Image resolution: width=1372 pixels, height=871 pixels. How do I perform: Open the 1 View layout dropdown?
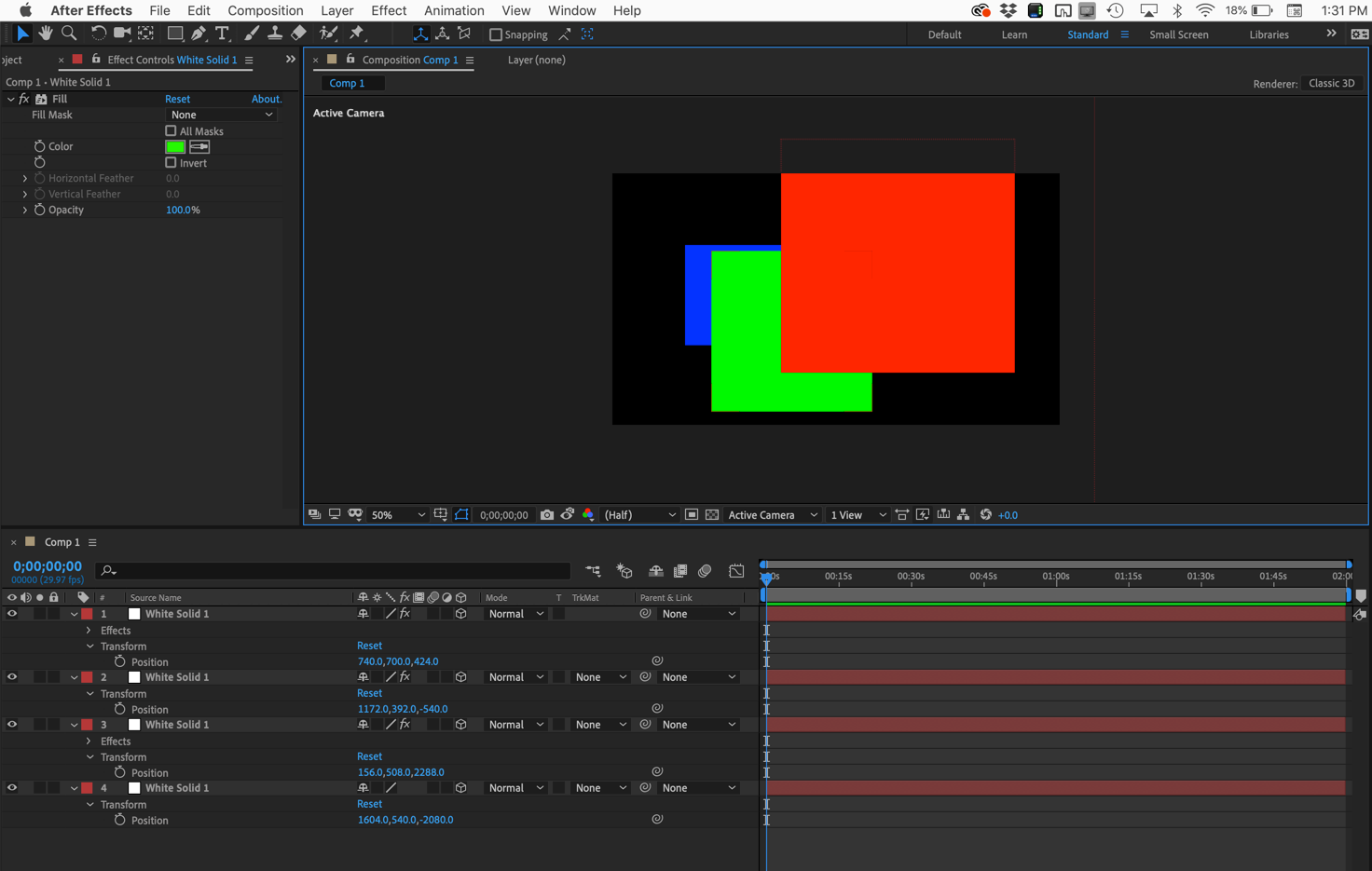857,515
